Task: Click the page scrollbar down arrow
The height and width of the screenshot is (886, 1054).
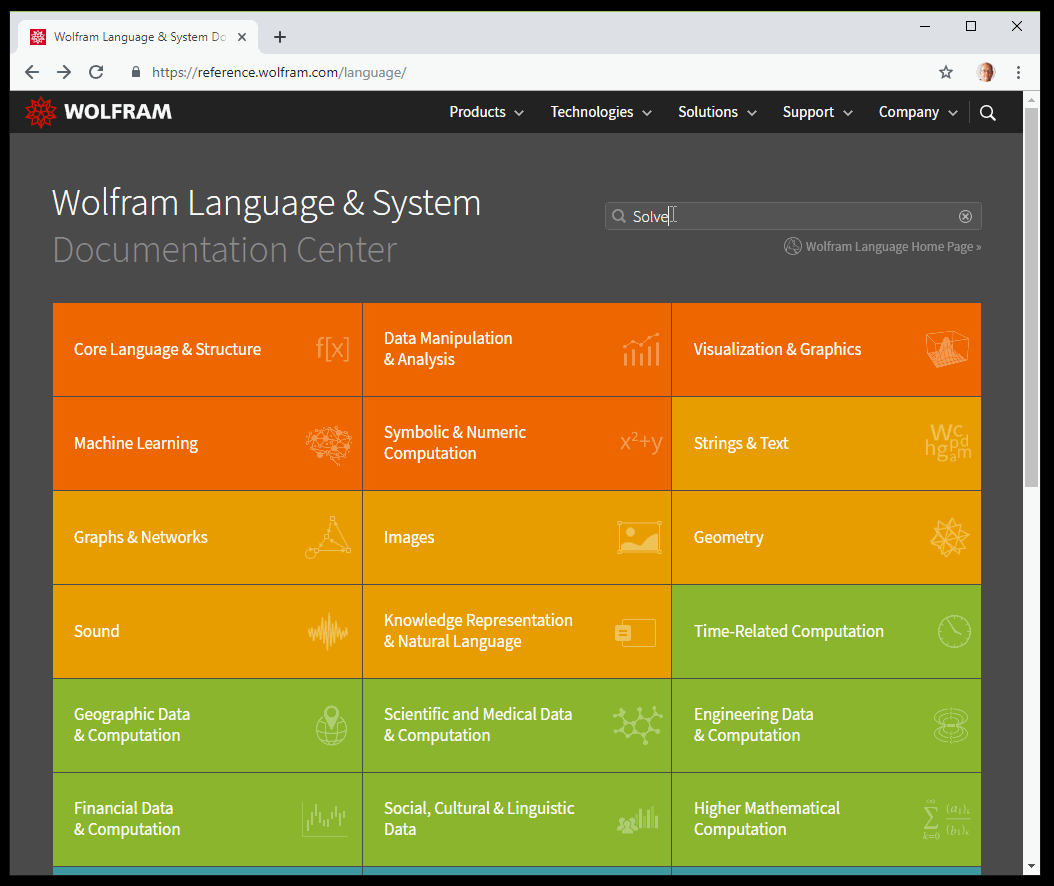Action: coord(1031,867)
